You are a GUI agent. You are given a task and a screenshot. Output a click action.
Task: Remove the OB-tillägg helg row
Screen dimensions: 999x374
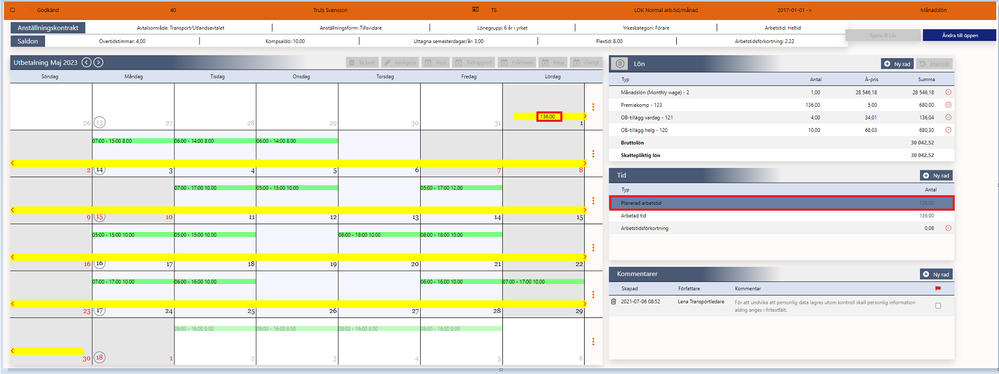[x=948, y=129]
